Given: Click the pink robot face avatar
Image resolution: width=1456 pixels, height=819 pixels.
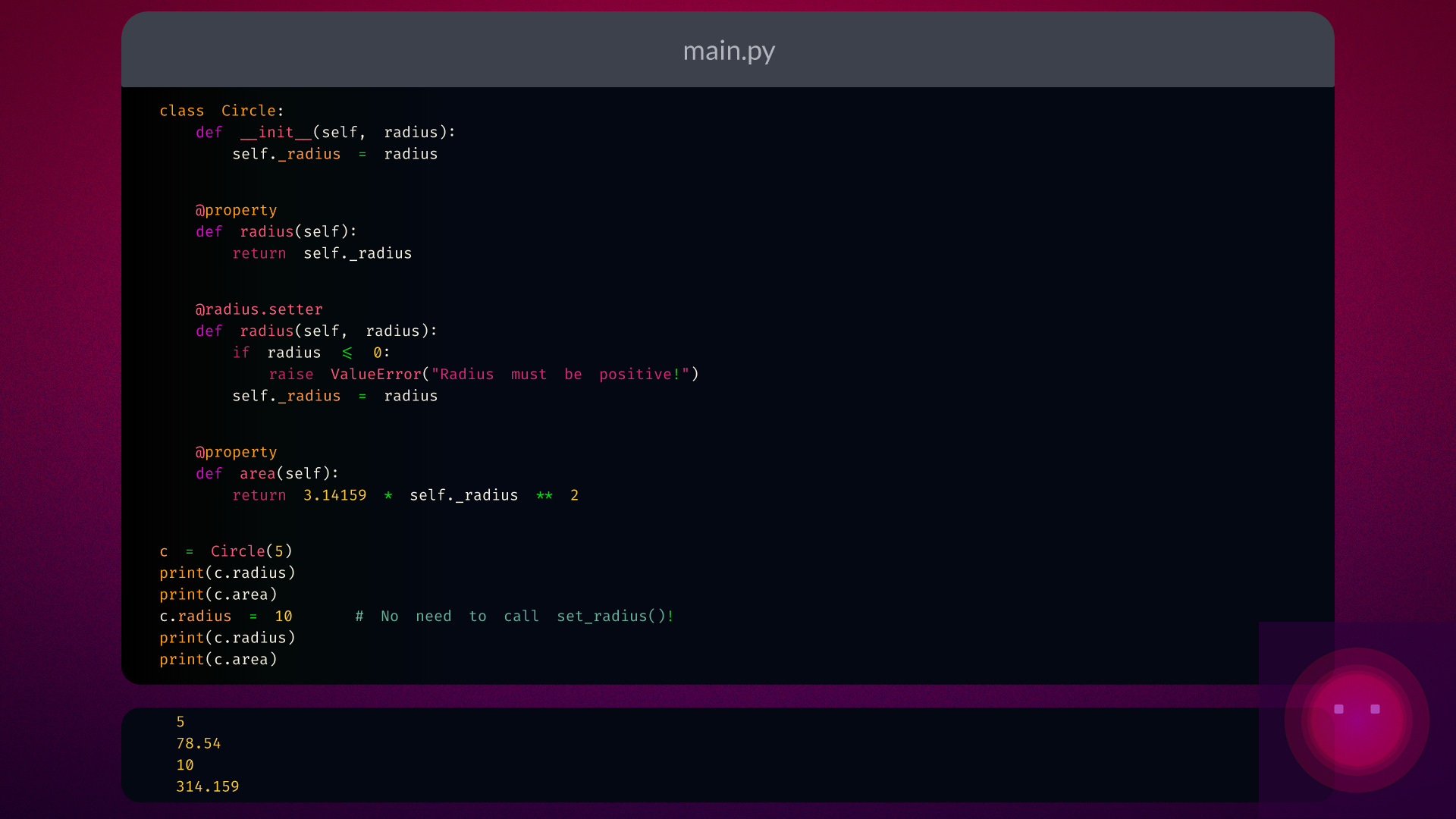Looking at the screenshot, I should coord(1357,720).
